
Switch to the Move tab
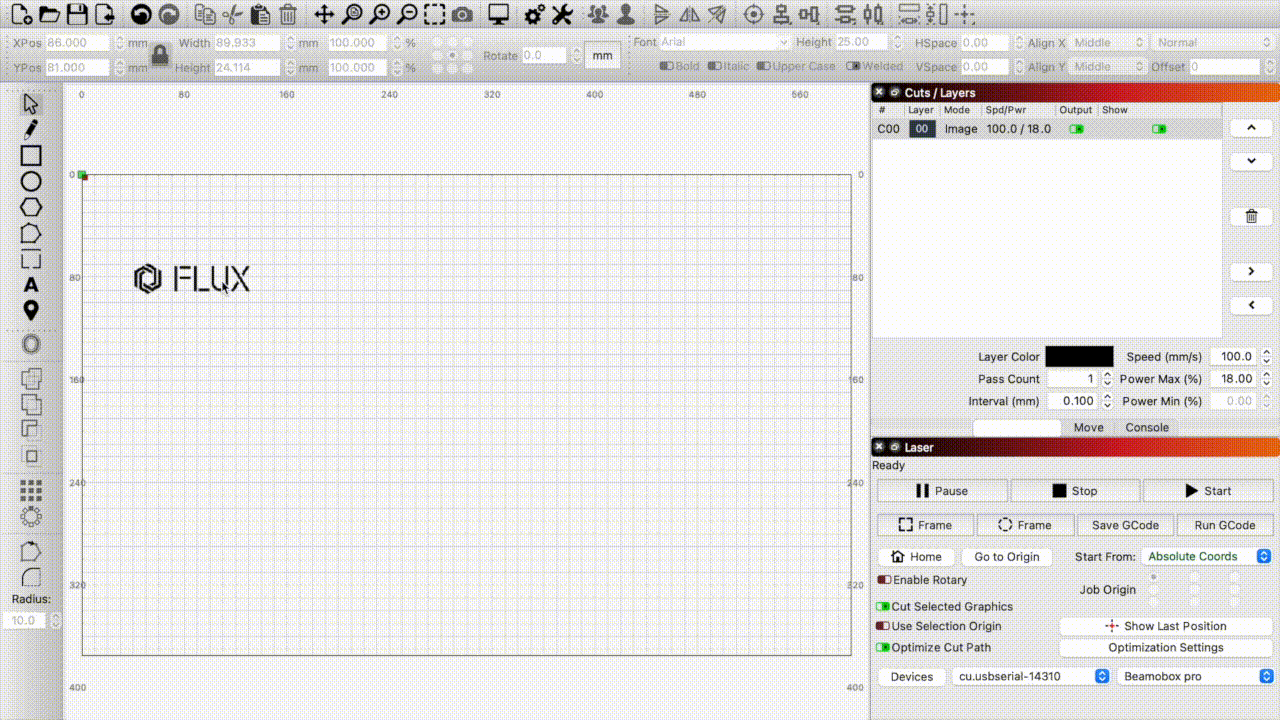1089,427
